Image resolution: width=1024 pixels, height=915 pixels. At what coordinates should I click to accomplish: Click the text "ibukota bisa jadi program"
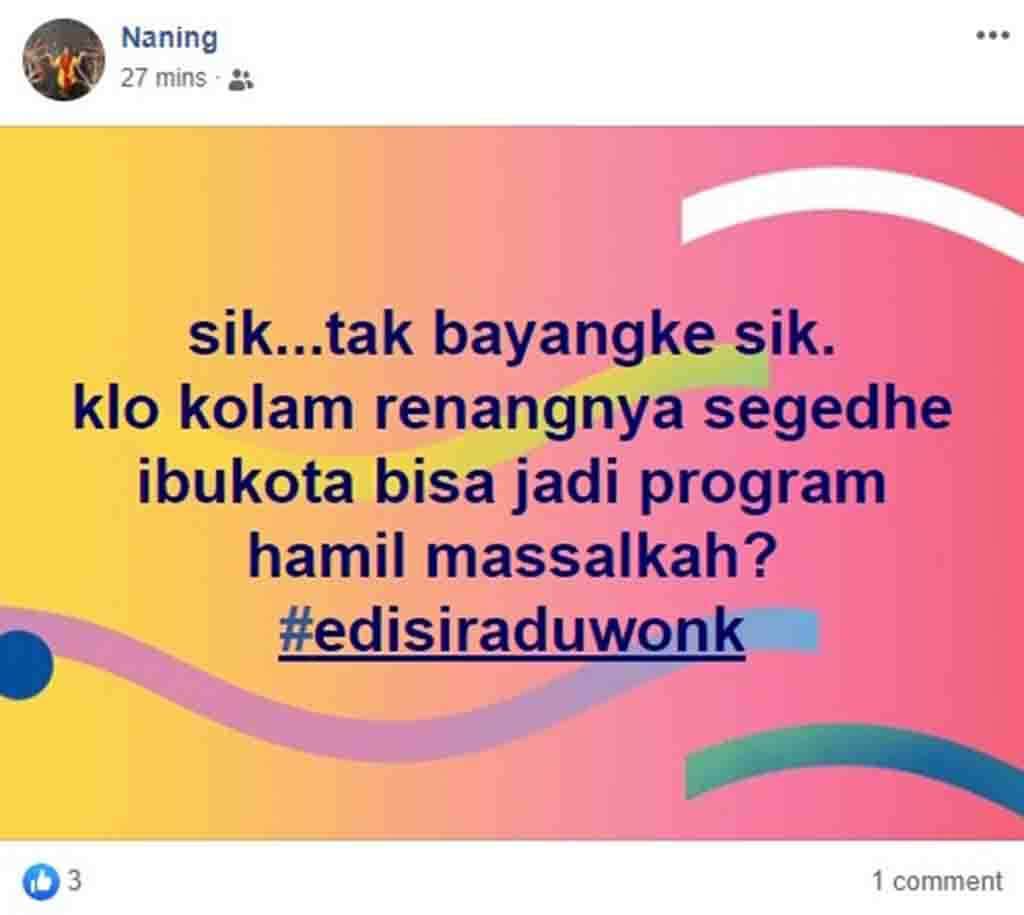click(511, 484)
